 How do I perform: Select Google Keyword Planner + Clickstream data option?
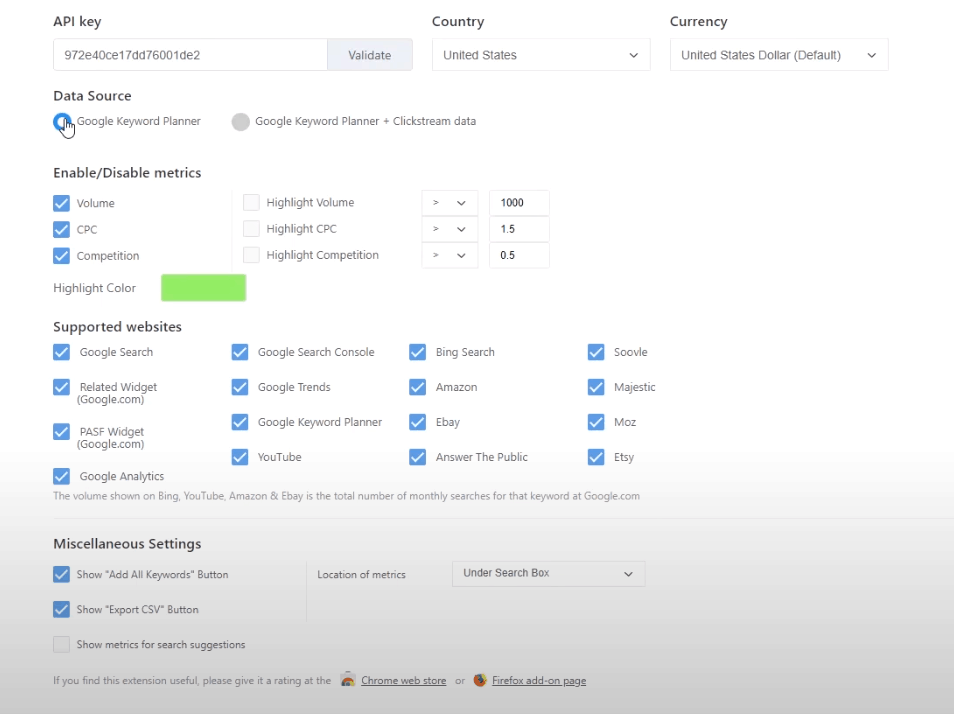240,122
